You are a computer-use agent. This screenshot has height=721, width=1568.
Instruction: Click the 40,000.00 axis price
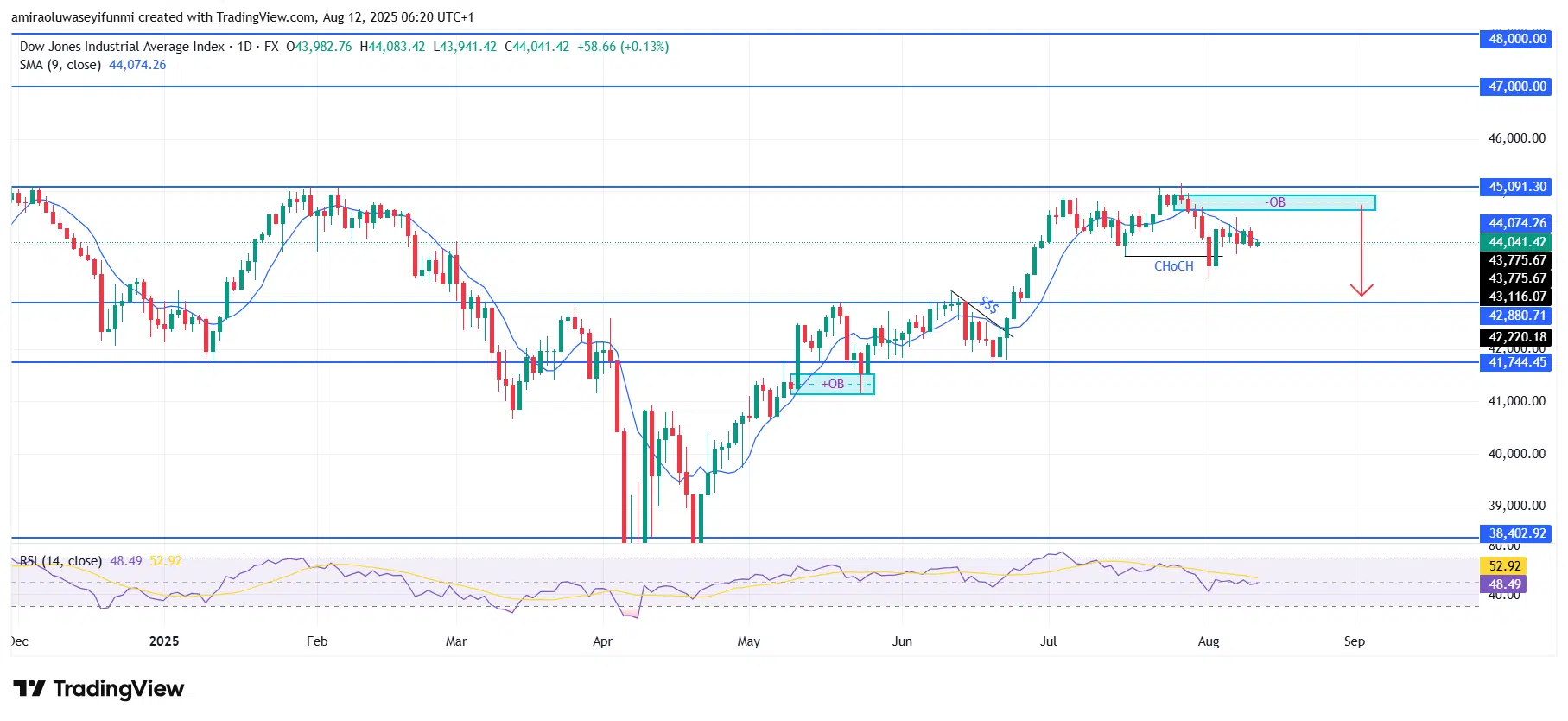point(1516,454)
